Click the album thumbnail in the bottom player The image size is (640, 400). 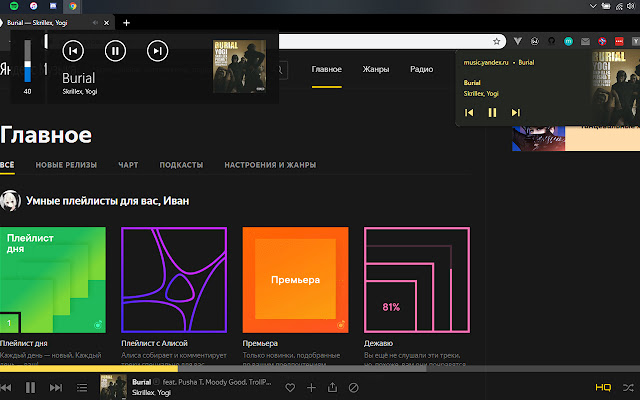pyautogui.click(x=113, y=387)
